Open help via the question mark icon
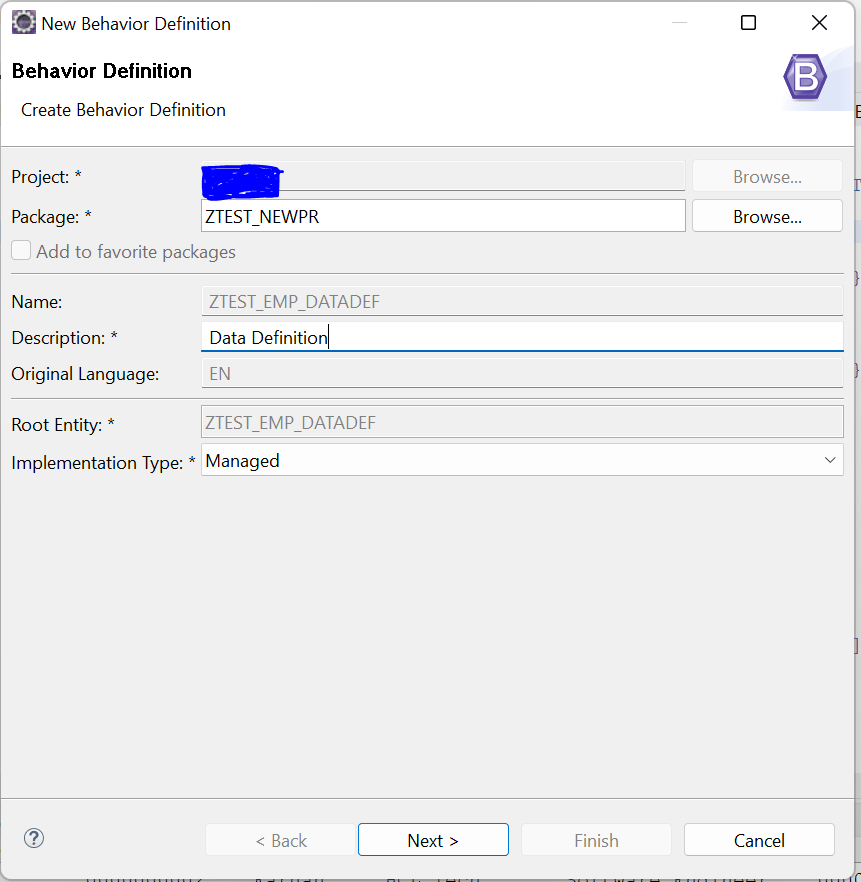861x882 pixels. [34, 838]
